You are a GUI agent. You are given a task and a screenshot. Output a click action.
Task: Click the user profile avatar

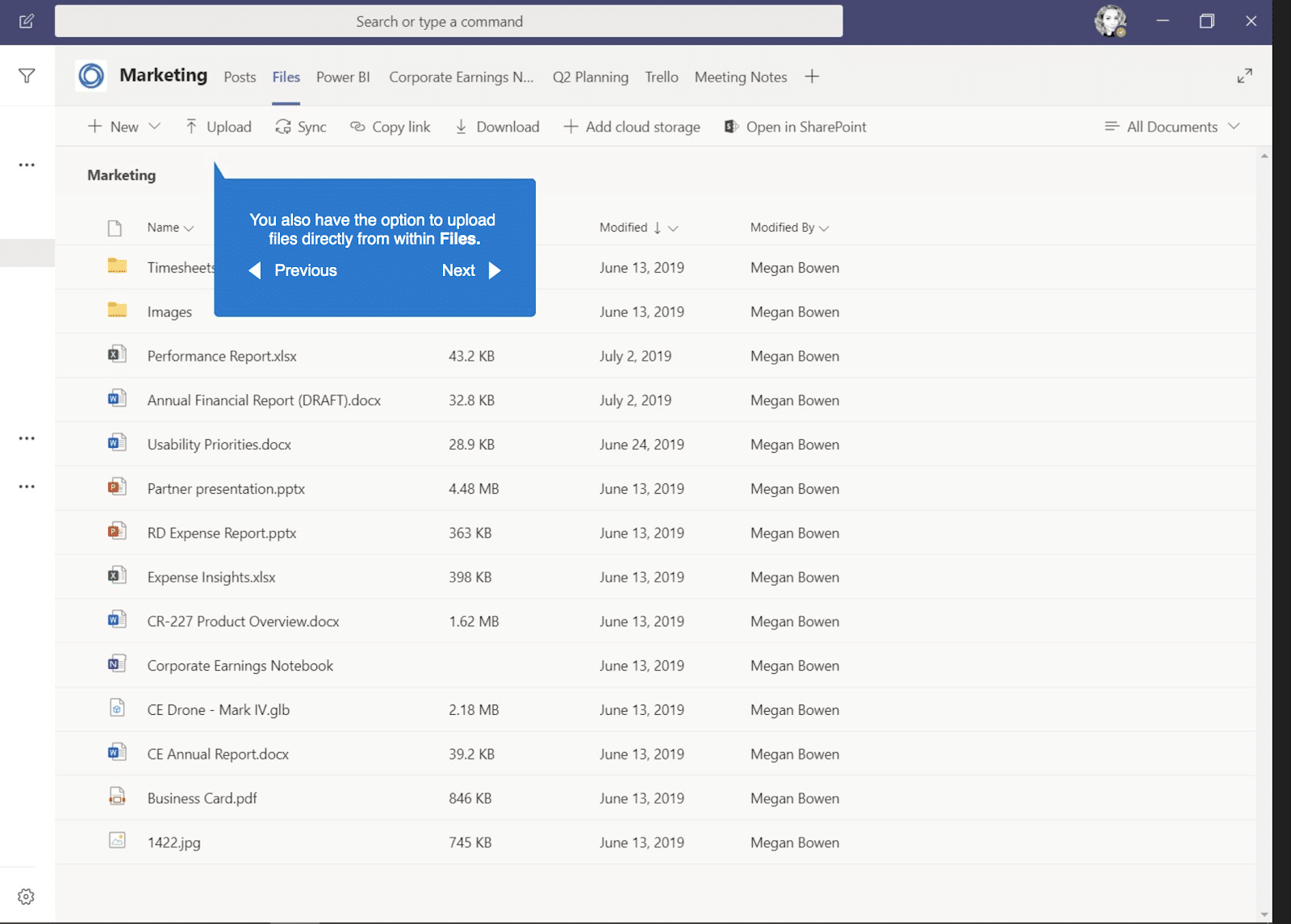(1110, 21)
